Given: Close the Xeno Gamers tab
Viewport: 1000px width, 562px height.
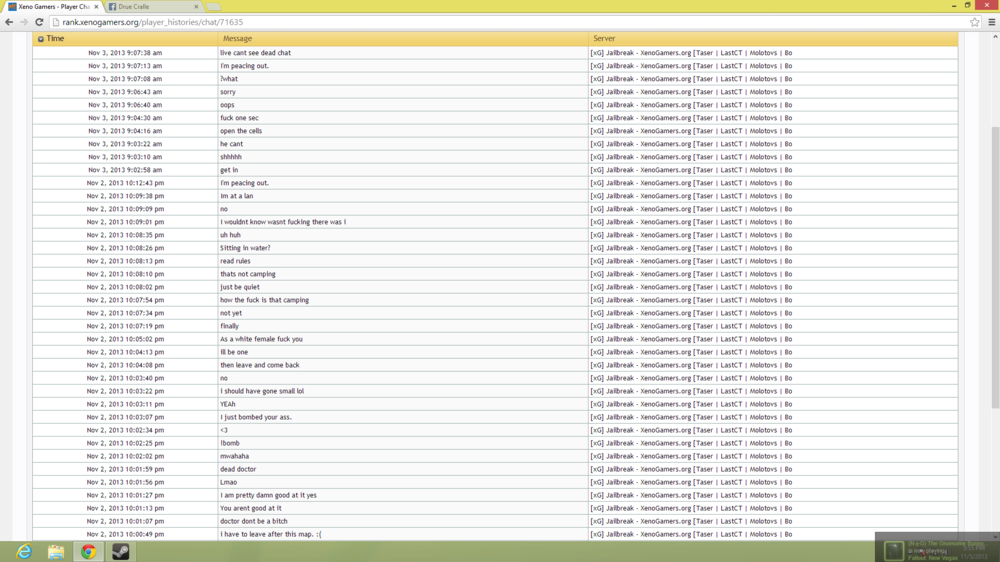Looking at the screenshot, I should pos(96,6).
